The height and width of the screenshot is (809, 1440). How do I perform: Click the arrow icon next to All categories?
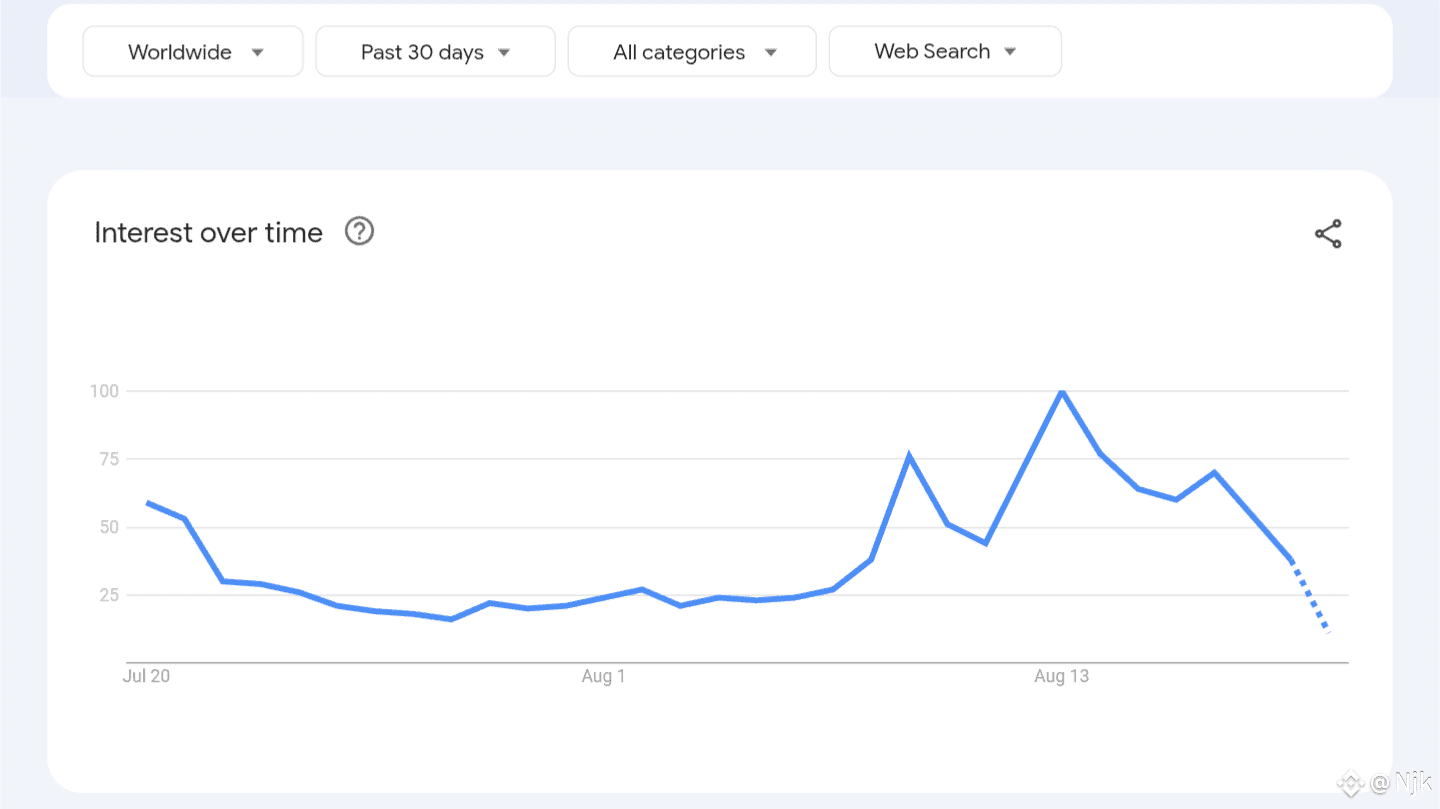click(x=770, y=52)
